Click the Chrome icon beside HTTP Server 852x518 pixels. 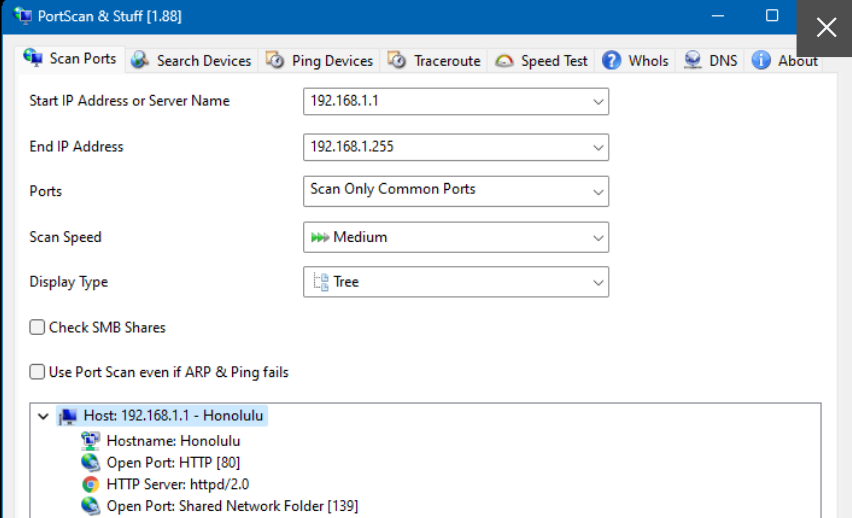coord(91,484)
